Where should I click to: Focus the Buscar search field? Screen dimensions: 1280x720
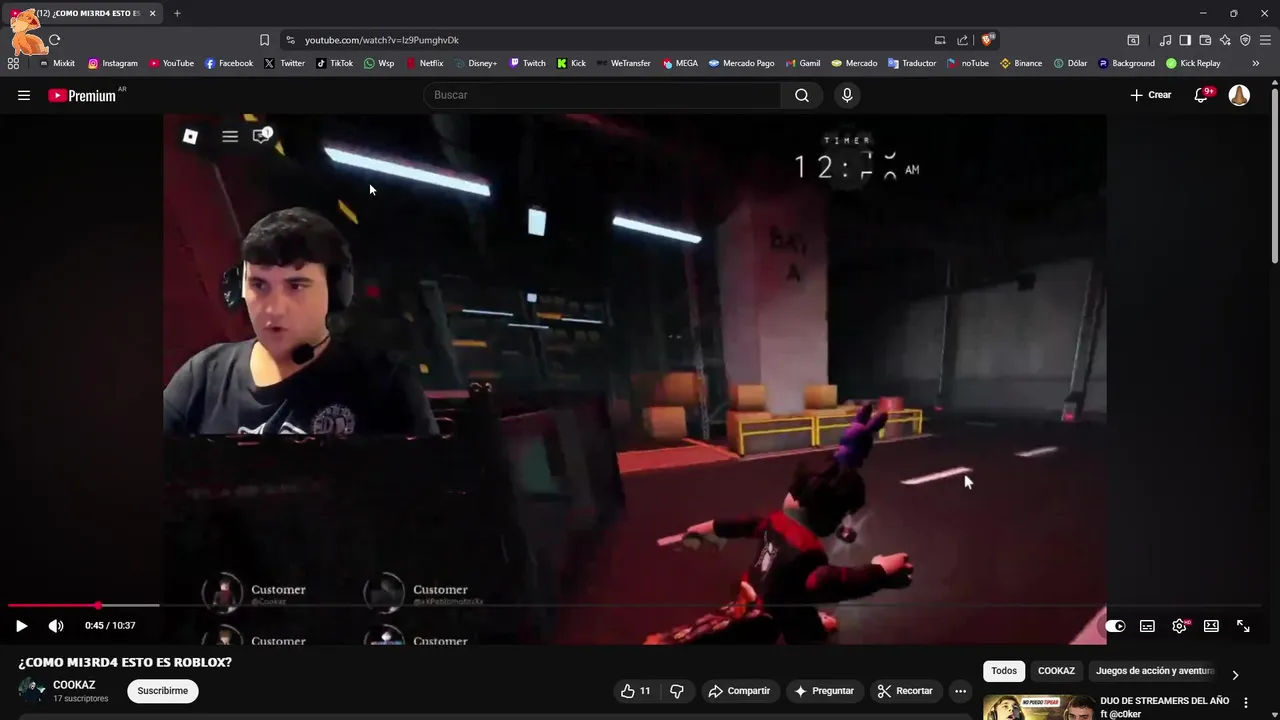pyautogui.click(x=602, y=95)
